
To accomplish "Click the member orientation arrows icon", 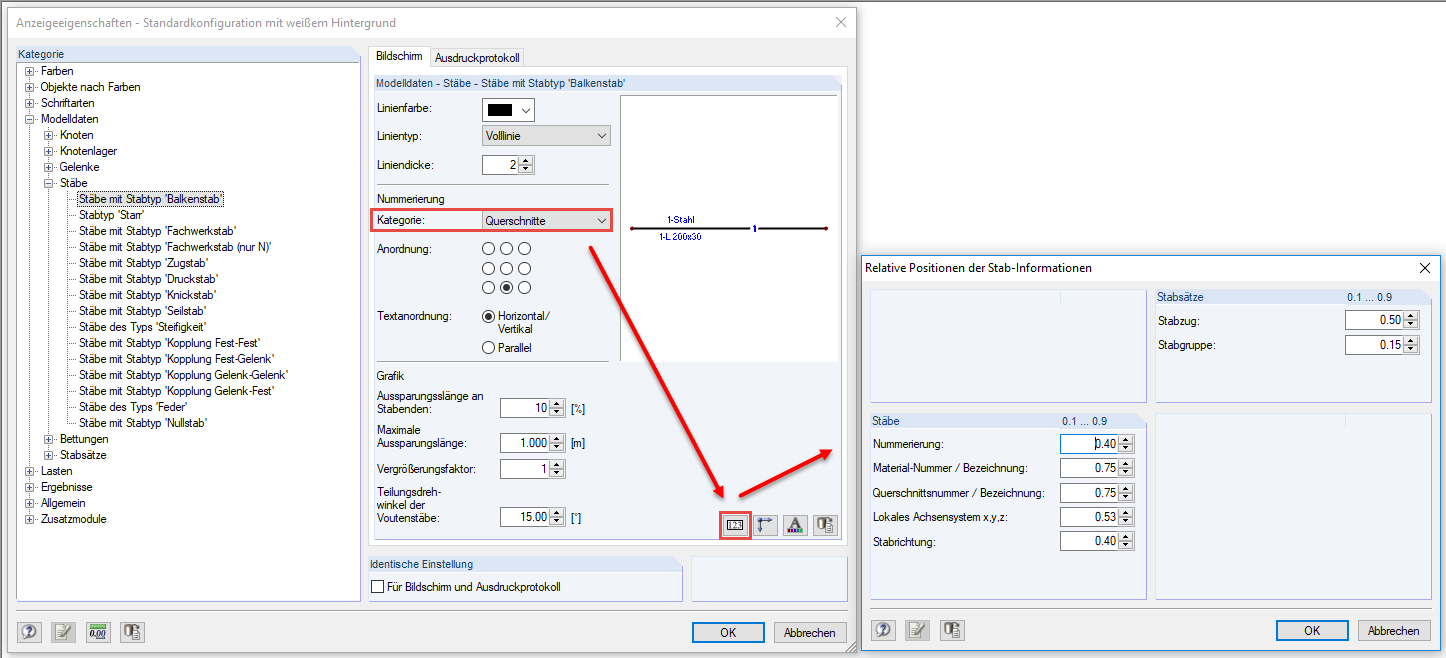I will (x=765, y=524).
